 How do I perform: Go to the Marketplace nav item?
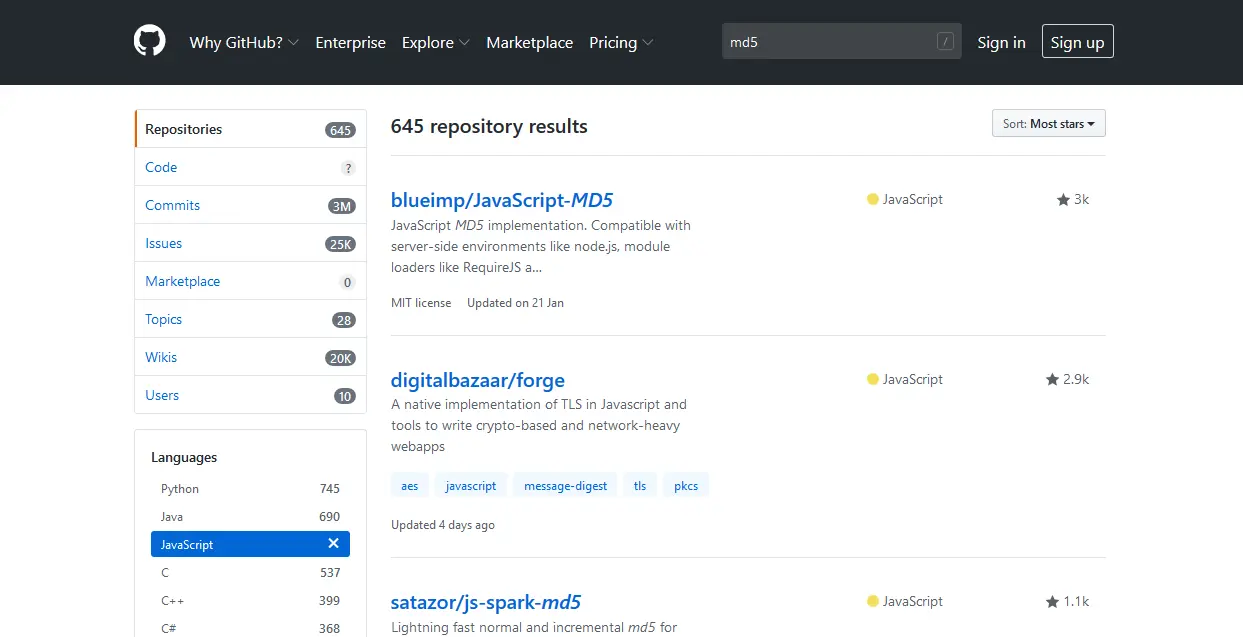529,42
